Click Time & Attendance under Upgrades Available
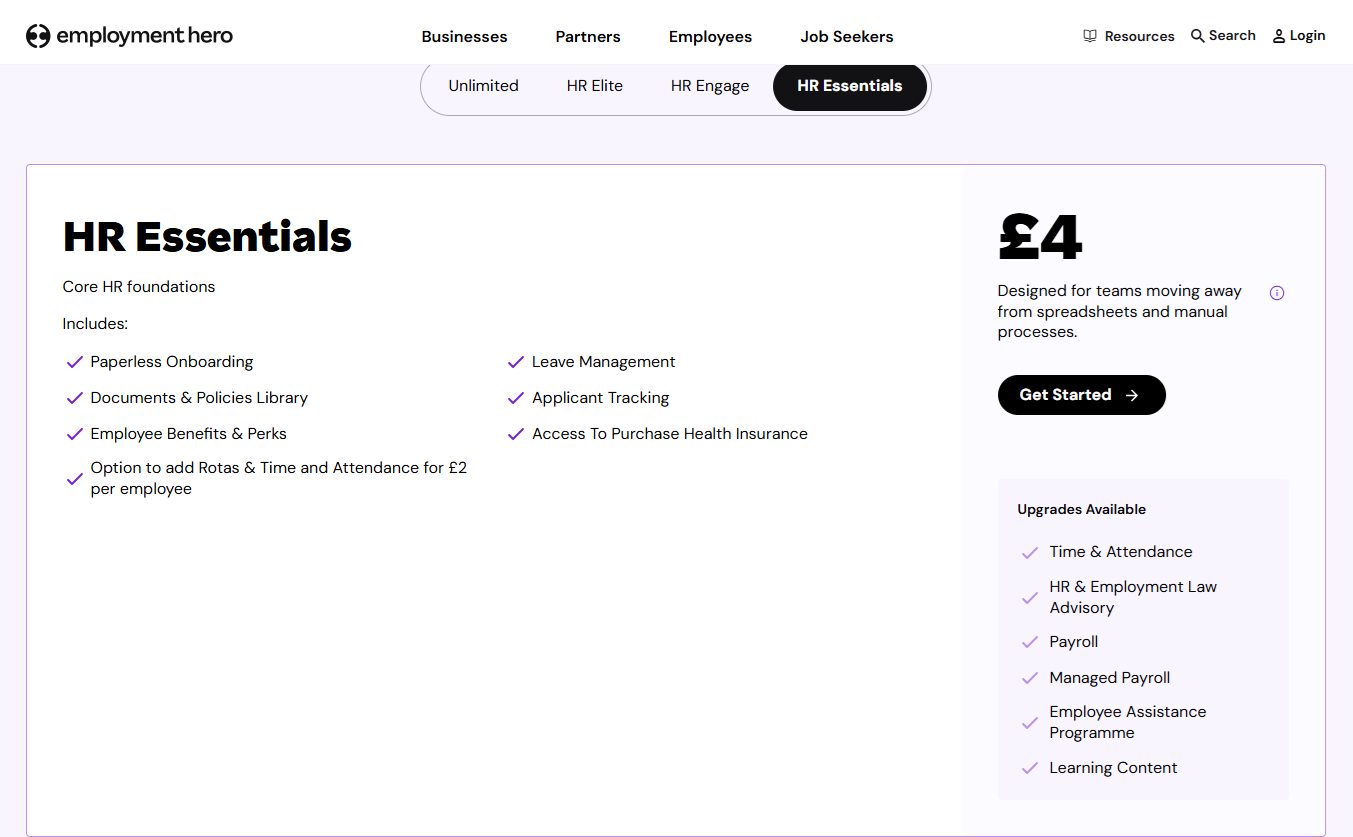 coord(1120,551)
